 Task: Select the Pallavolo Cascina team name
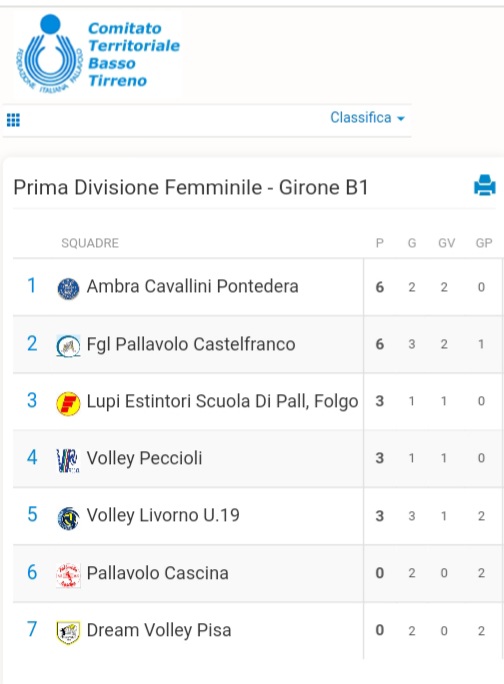tap(158, 573)
